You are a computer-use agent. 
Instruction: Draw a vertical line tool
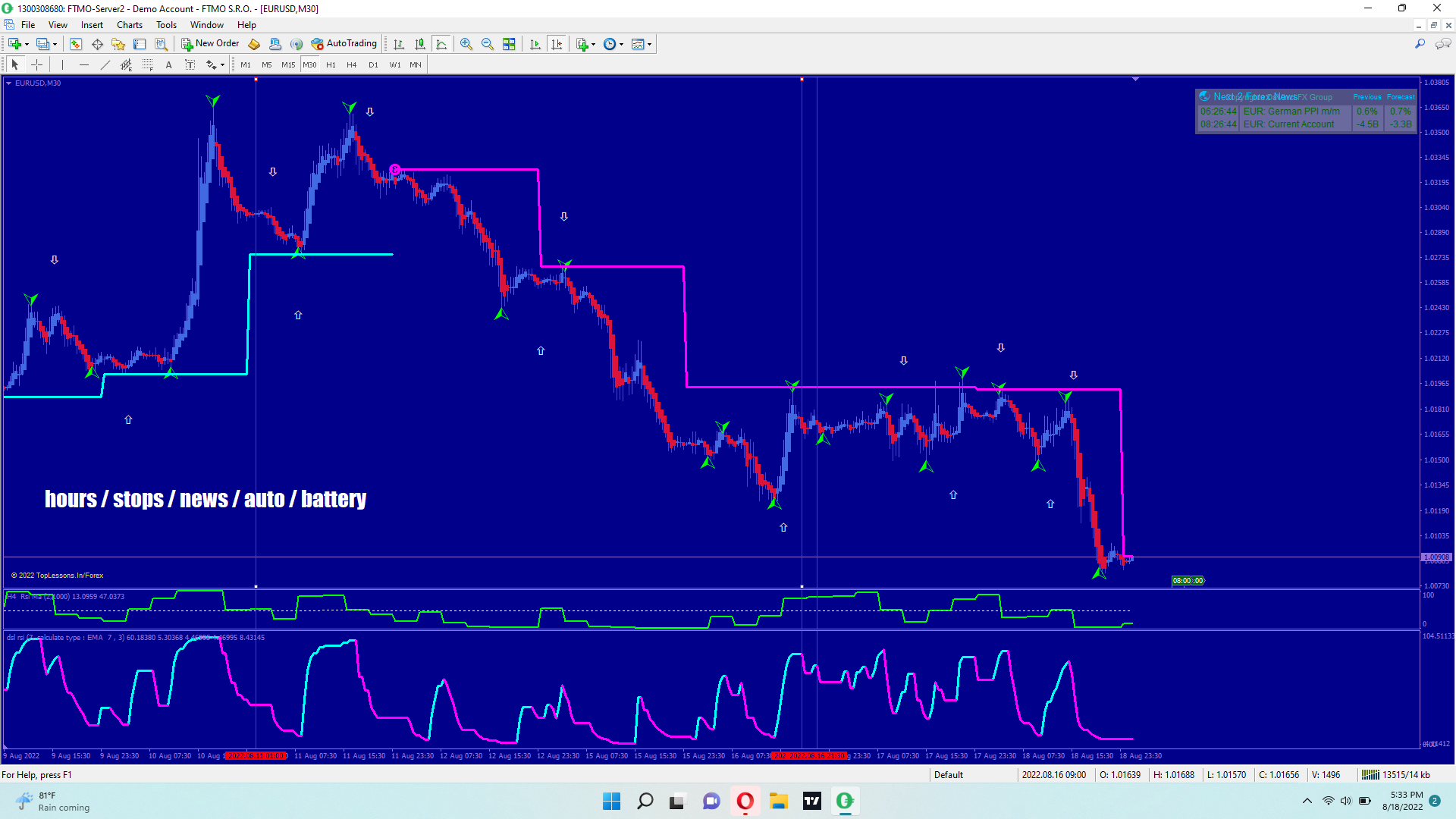(62, 65)
